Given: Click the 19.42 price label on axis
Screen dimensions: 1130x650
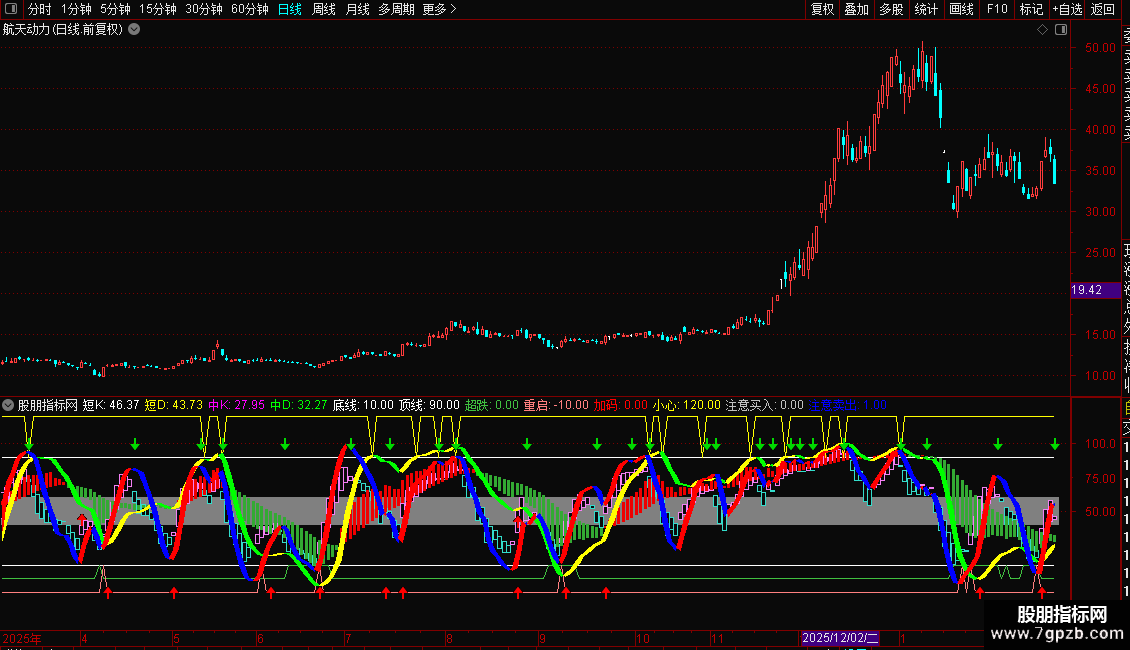Looking at the screenshot, I should [x=1086, y=290].
